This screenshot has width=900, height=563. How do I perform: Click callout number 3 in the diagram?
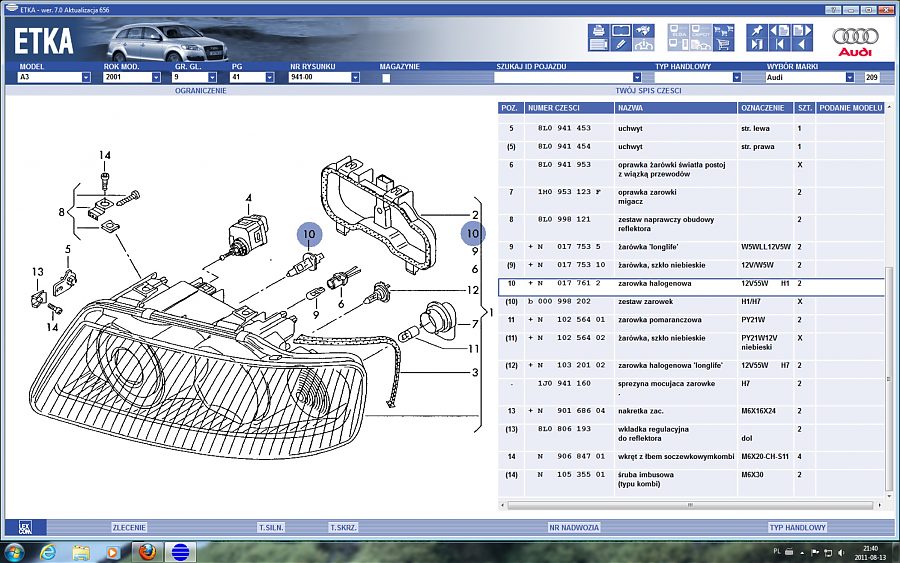coord(475,372)
